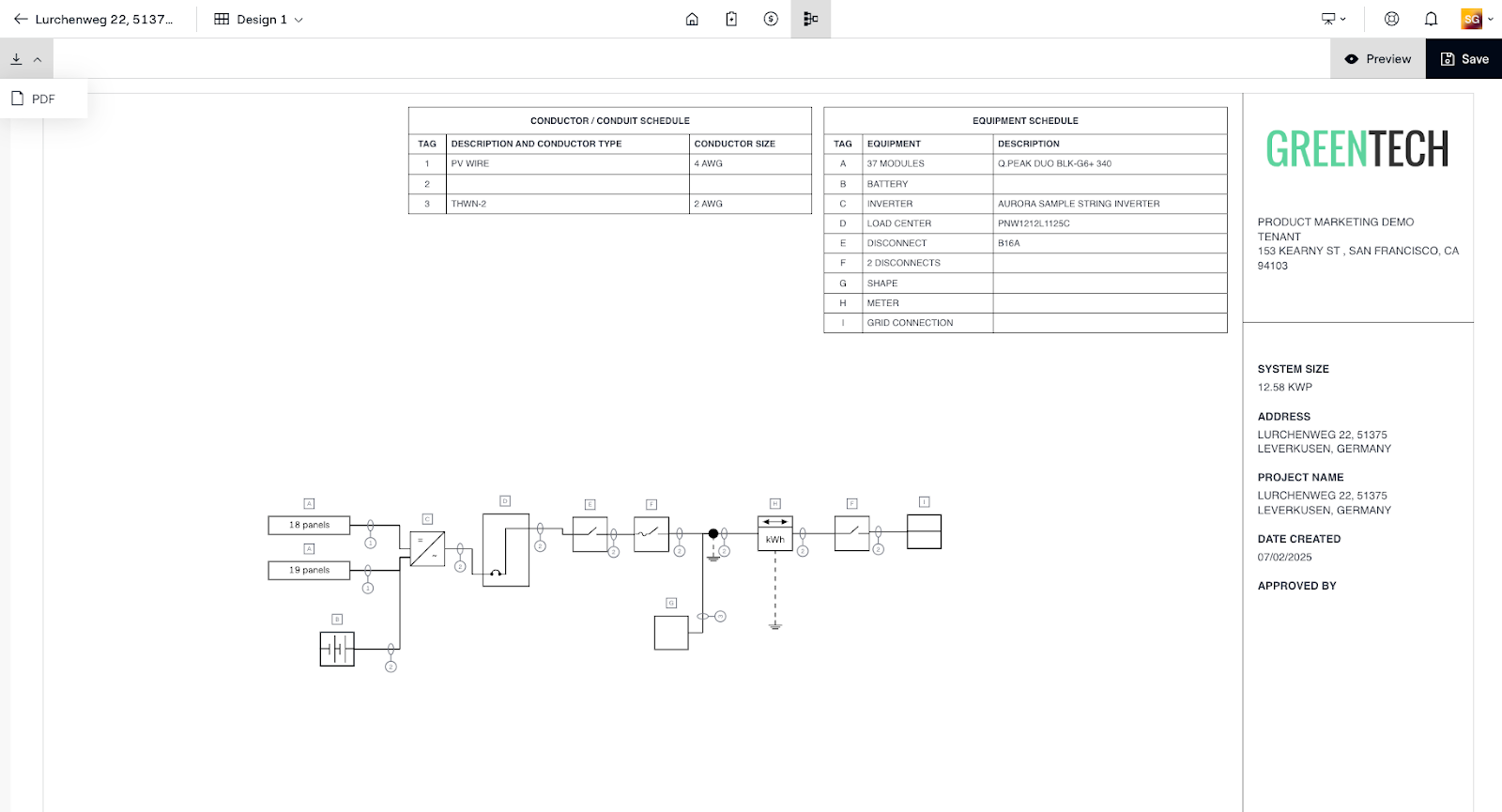The image size is (1502, 812).
Task: Open the SG user account menu
Action: point(1477,19)
